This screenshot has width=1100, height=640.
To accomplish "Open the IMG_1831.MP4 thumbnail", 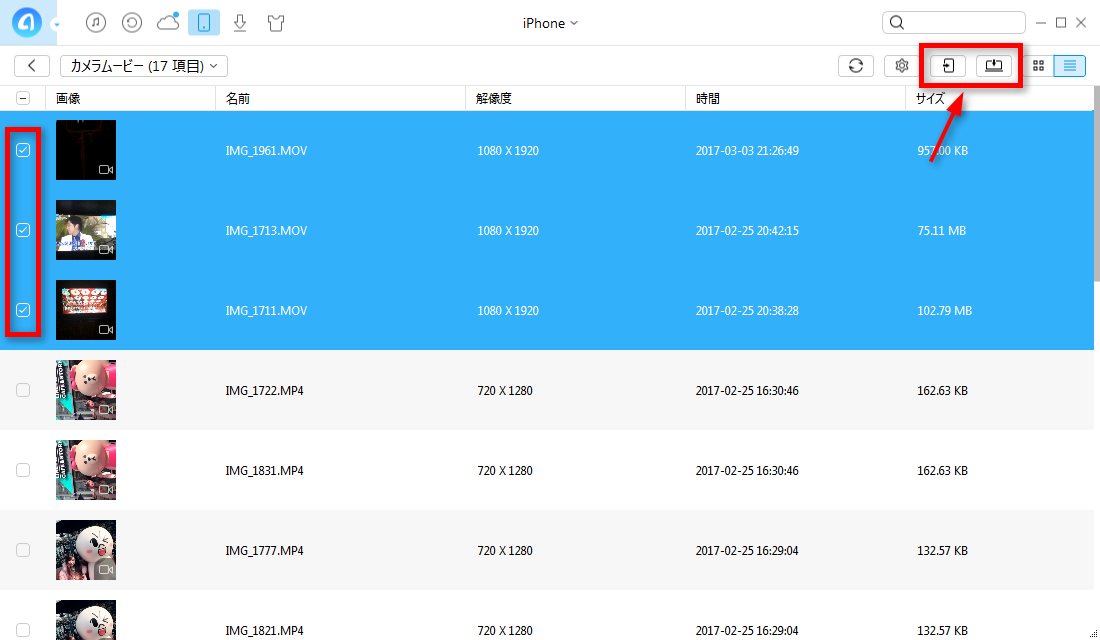I will coord(86,470).
